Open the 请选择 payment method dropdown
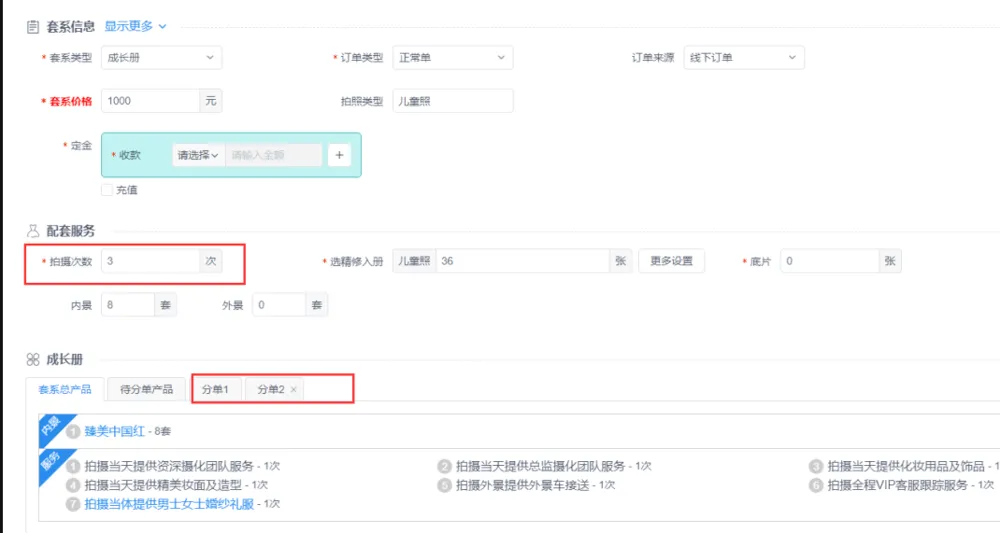 coord(198,155)
